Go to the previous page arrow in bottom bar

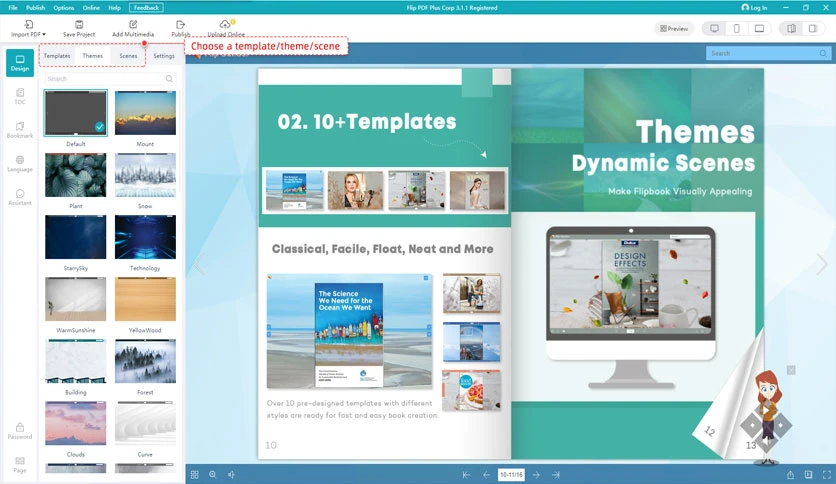486,474
